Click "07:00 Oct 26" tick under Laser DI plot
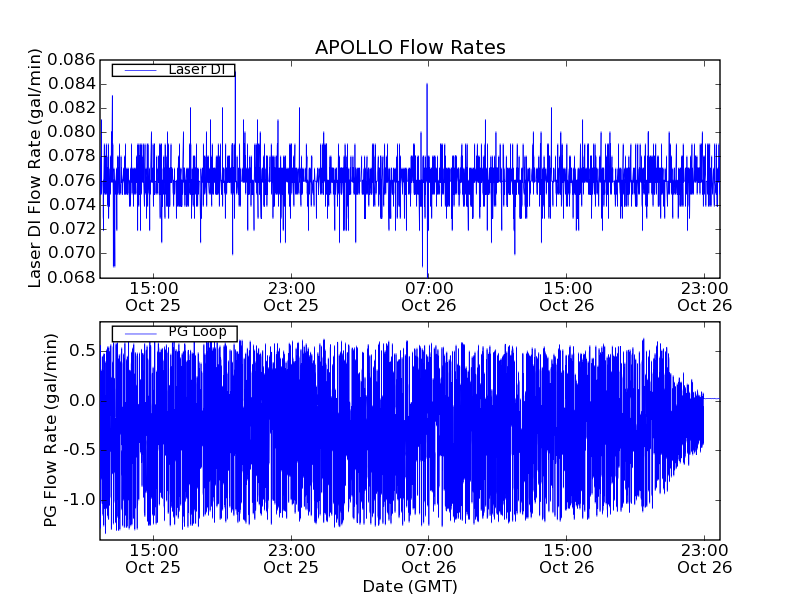This screenshot has width=800, height=600. tap(429, 297)
